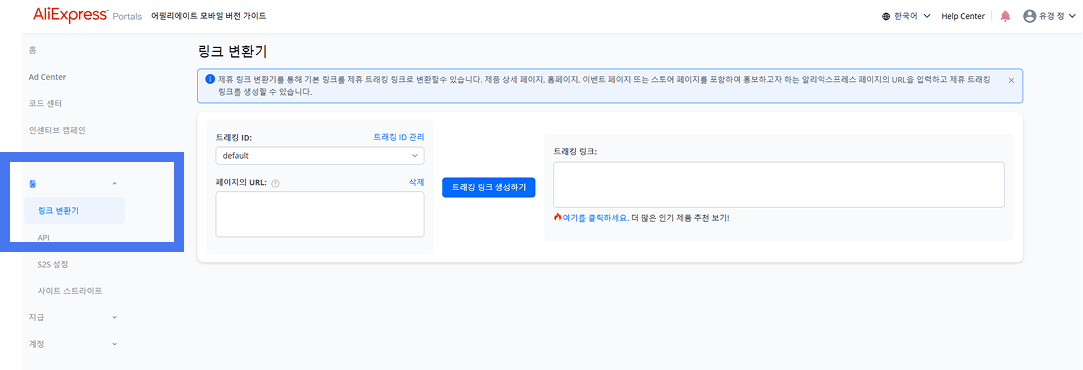Open 사이트 스트라이프 in the sidebar

[x=70, y=291]
